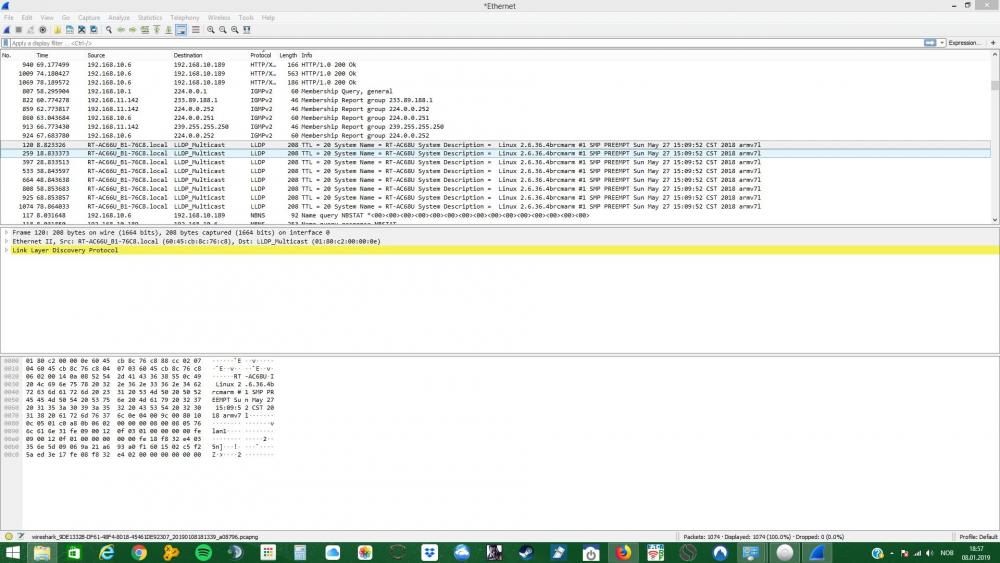Find a packet with magnifier icon

[x=109, y=30]
